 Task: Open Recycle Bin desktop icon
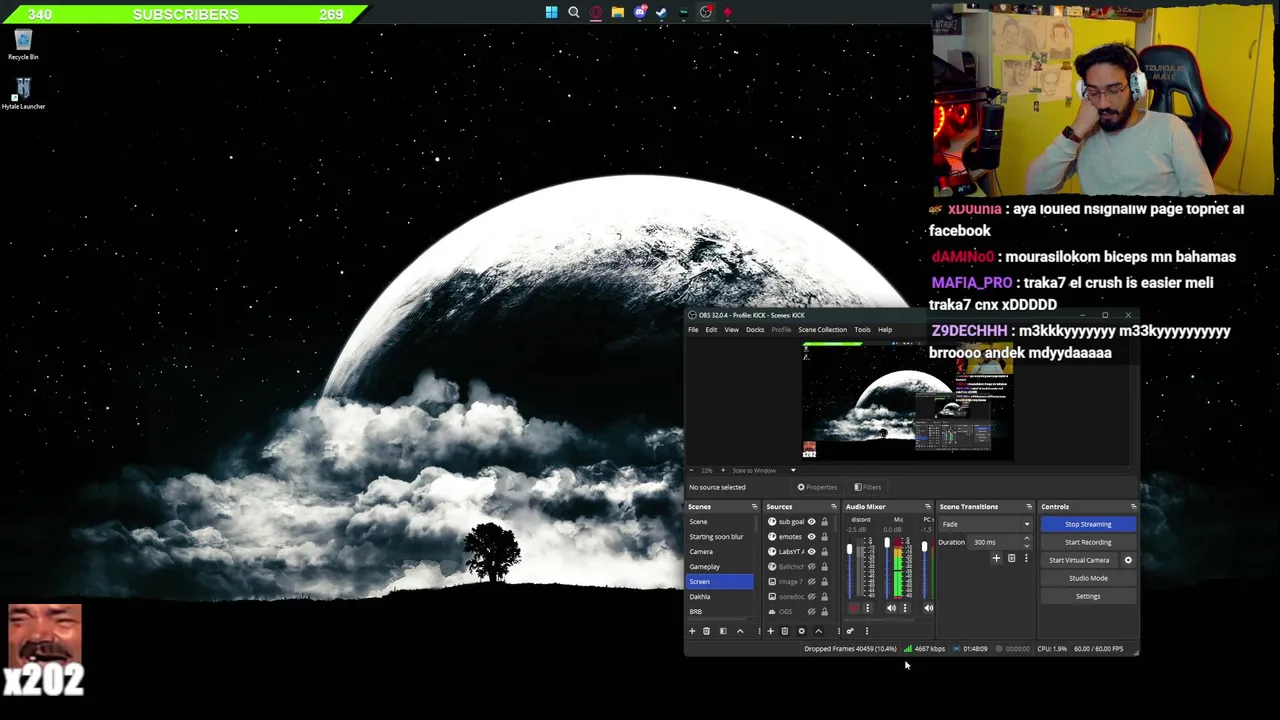point(23,45)
